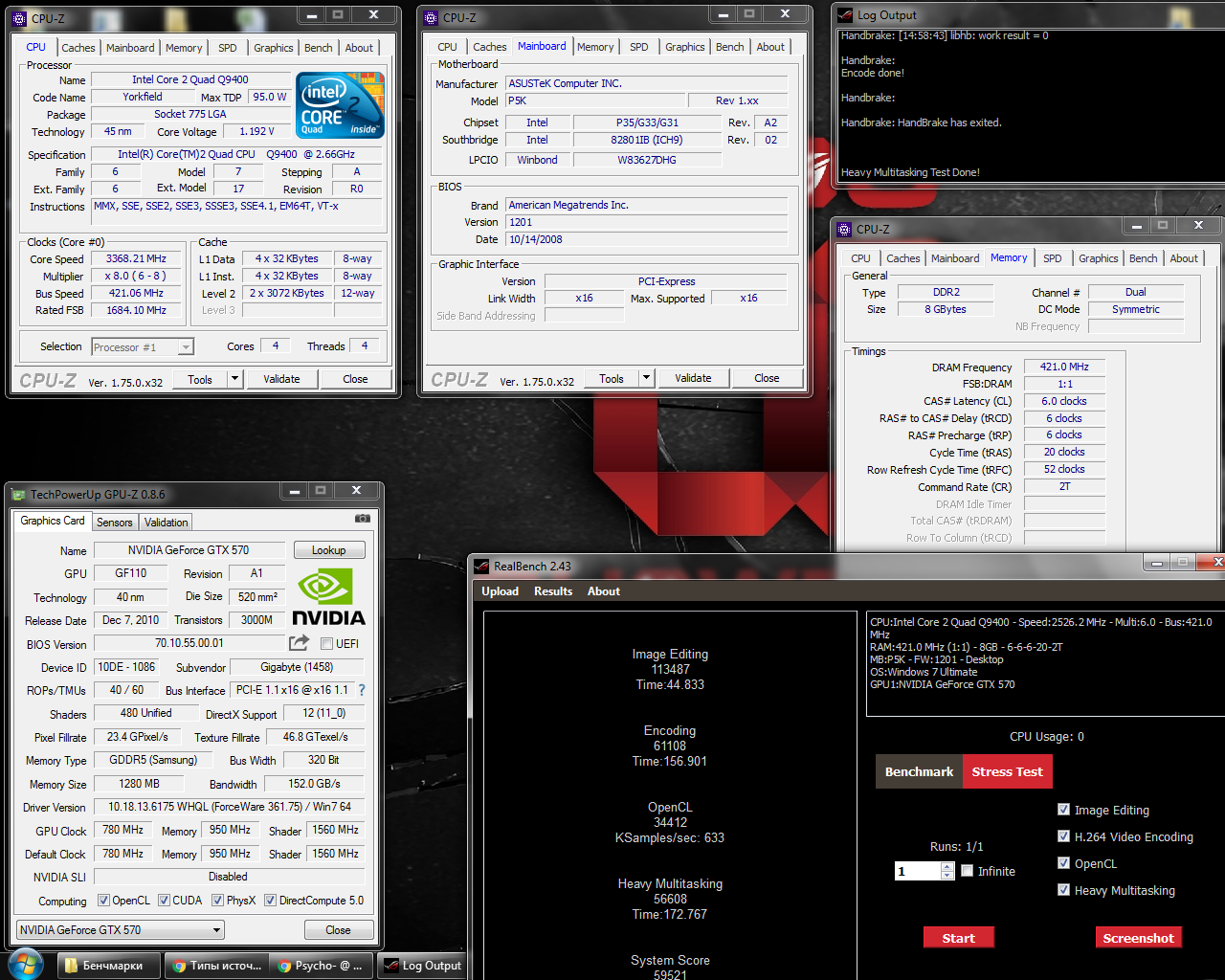This screenshot has height=980, width=1225.
Task: Toggle the CUDA checkbox in GPU-Z
Action: (x=165, y=900)
